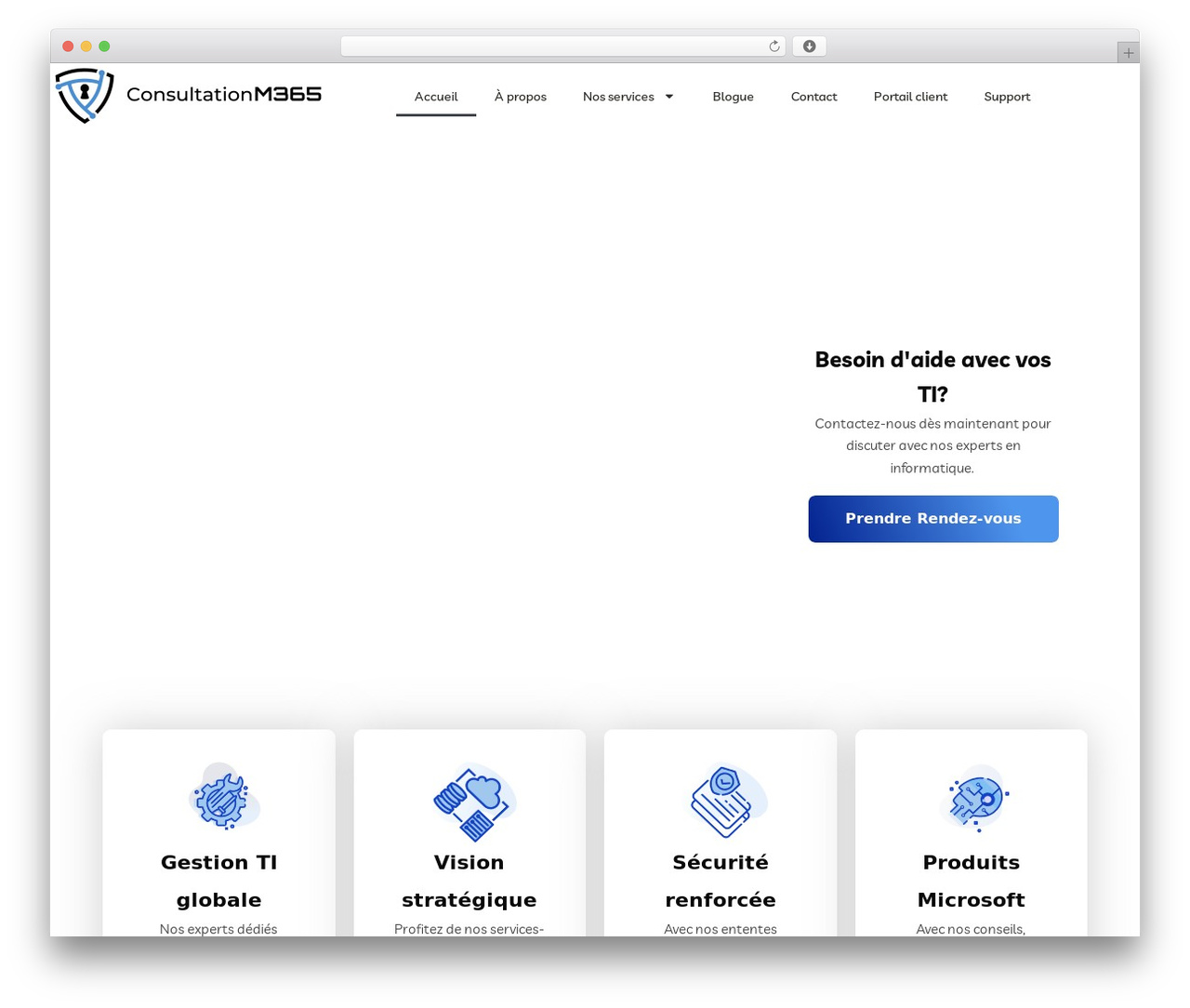Image resolution: width=1190 pixels, height=1008 pixels.
Task: Focus the browser address bar
Action: coord(562,46)
